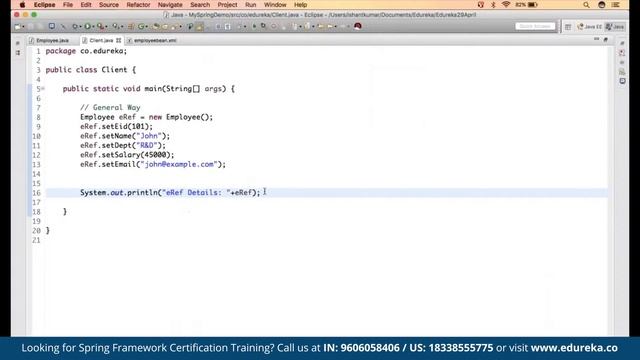The width and height of the screenshot is (640, 360).
Task: Open the Navigate menu
Action: tap(170, 5)
